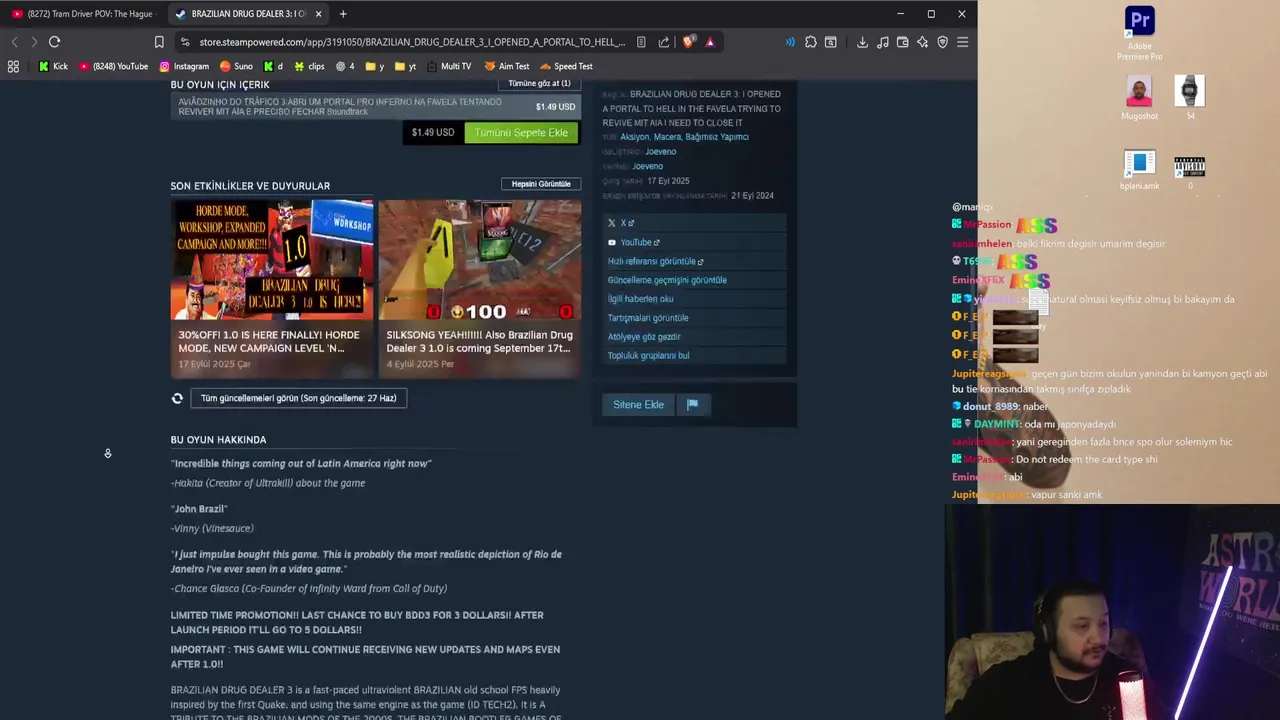The height and width of the screenshot is (720, 1280).
Task: Open site settings icon beside the URL
Action: click(185, 42)
